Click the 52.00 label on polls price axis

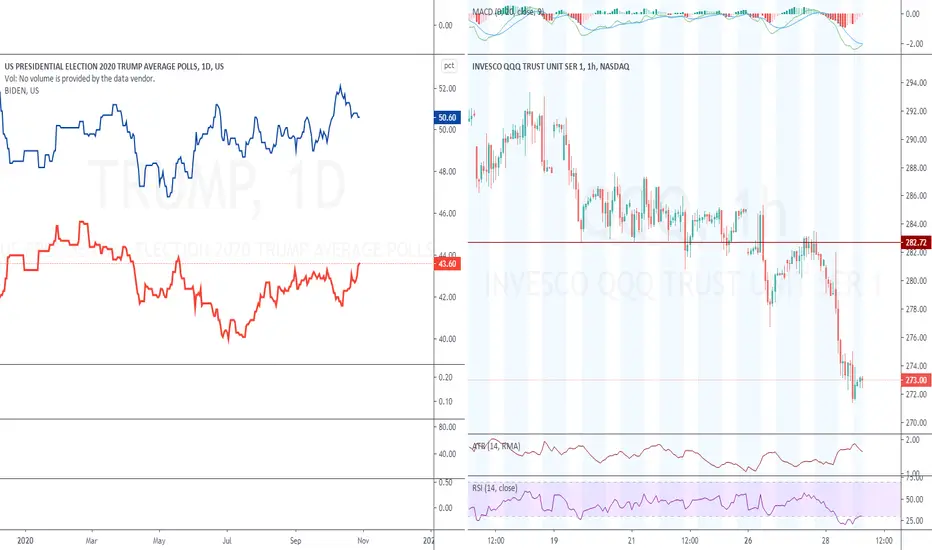coord(447,89)
